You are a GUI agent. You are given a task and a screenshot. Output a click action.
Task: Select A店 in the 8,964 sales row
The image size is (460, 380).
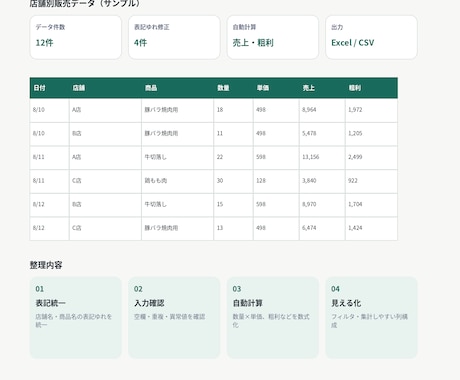[x=105, y=110]
